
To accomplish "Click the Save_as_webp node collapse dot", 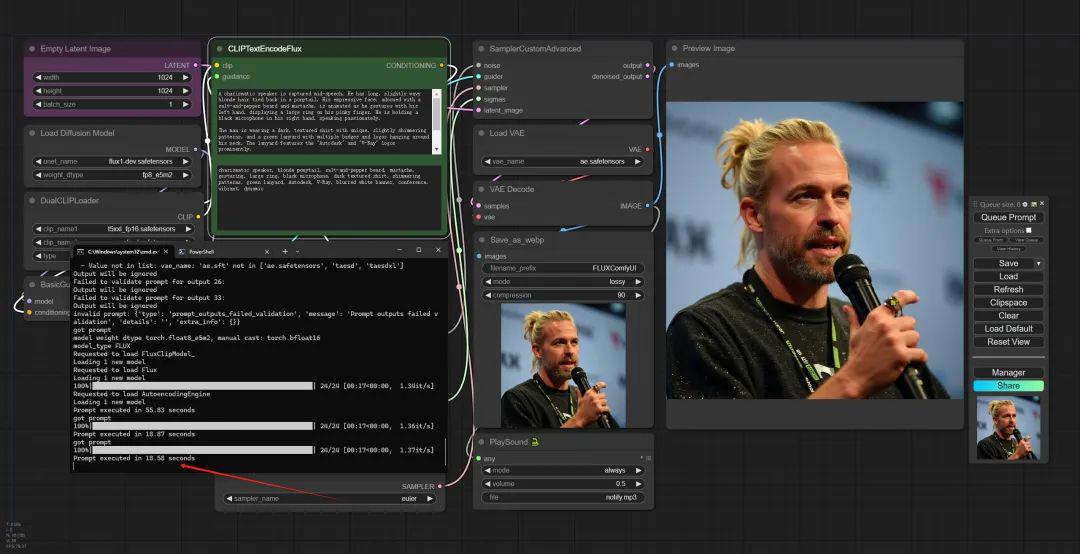I will pyautogui.click(x=481, y=239).
